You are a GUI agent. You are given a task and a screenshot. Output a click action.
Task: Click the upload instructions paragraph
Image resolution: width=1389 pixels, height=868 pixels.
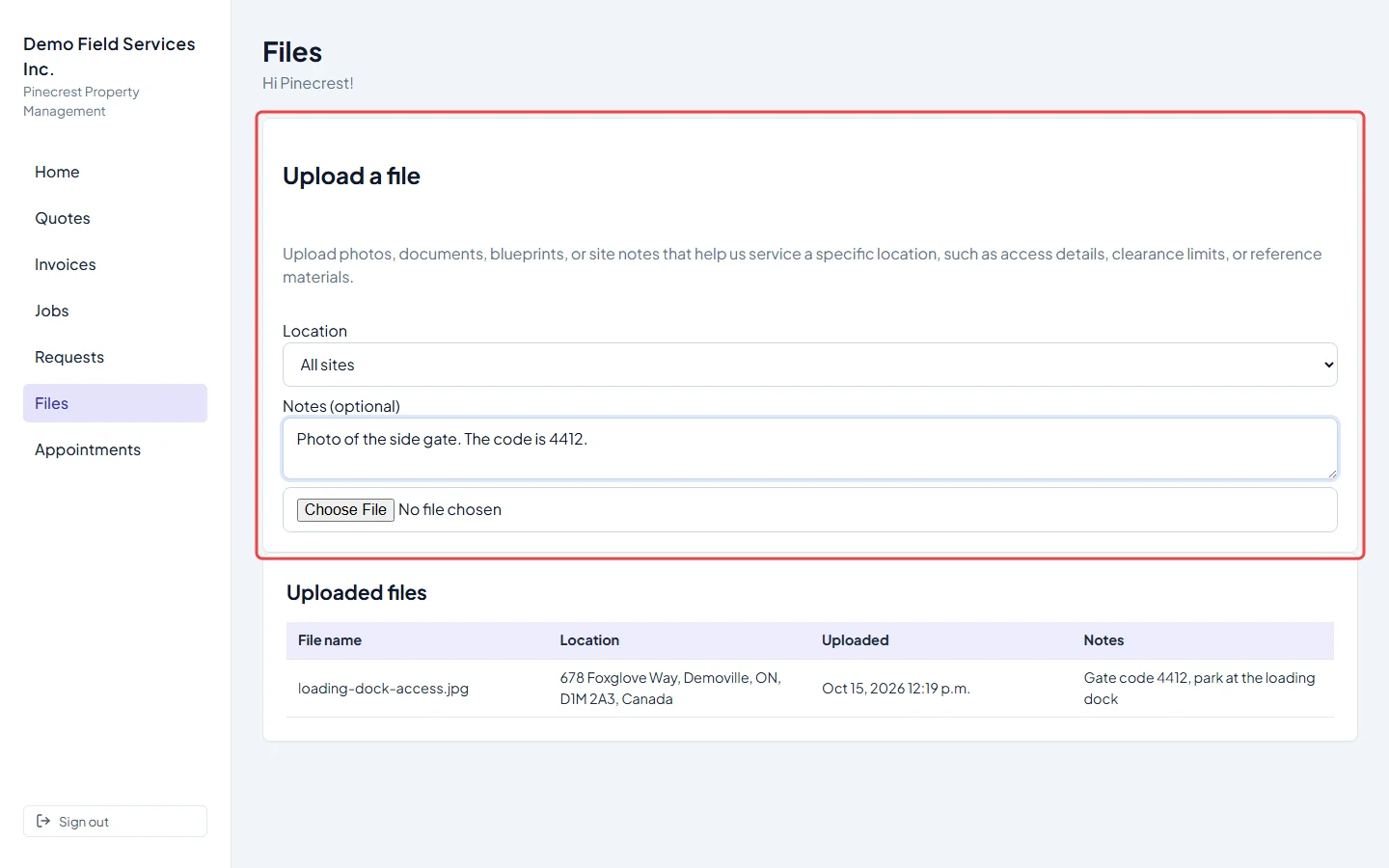[803, 265]
